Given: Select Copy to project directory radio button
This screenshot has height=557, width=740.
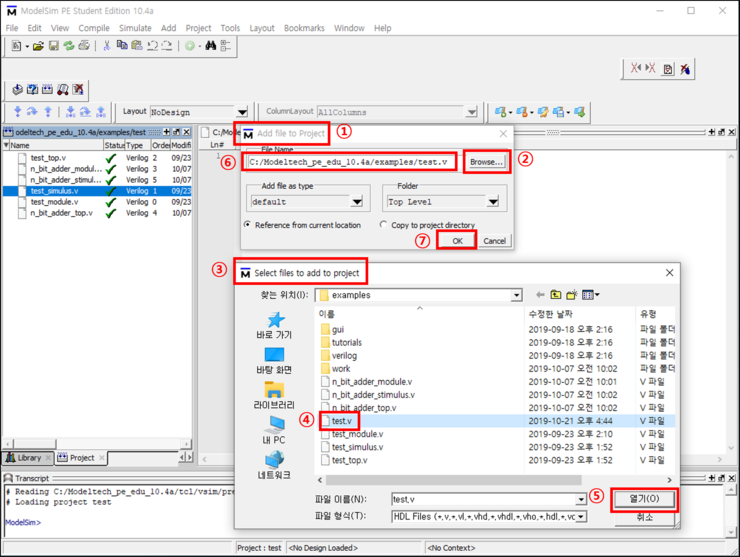Looking at the screenshot, I should pos(383,225).
